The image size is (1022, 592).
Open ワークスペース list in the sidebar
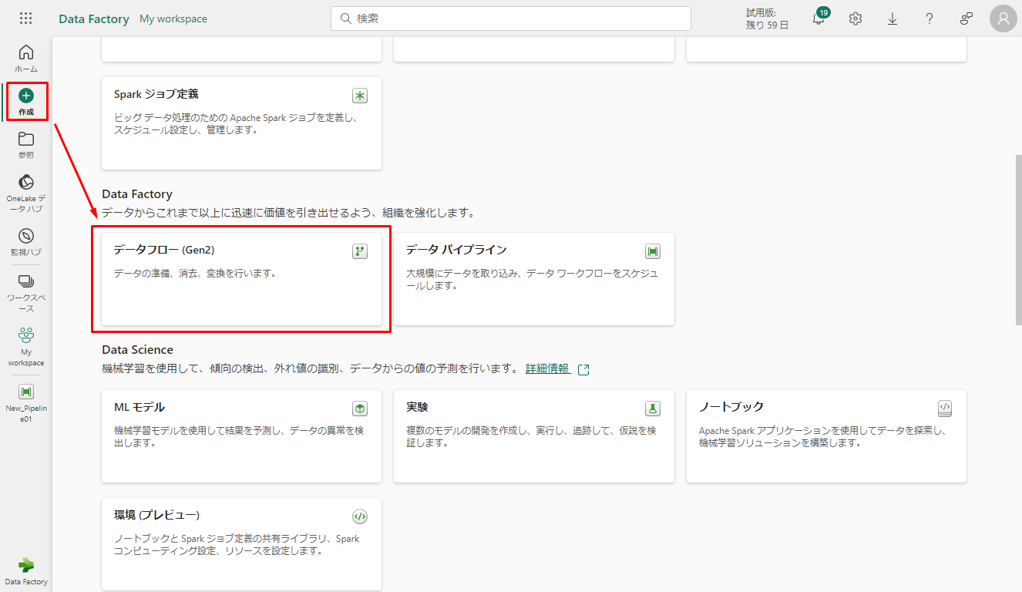26,293
